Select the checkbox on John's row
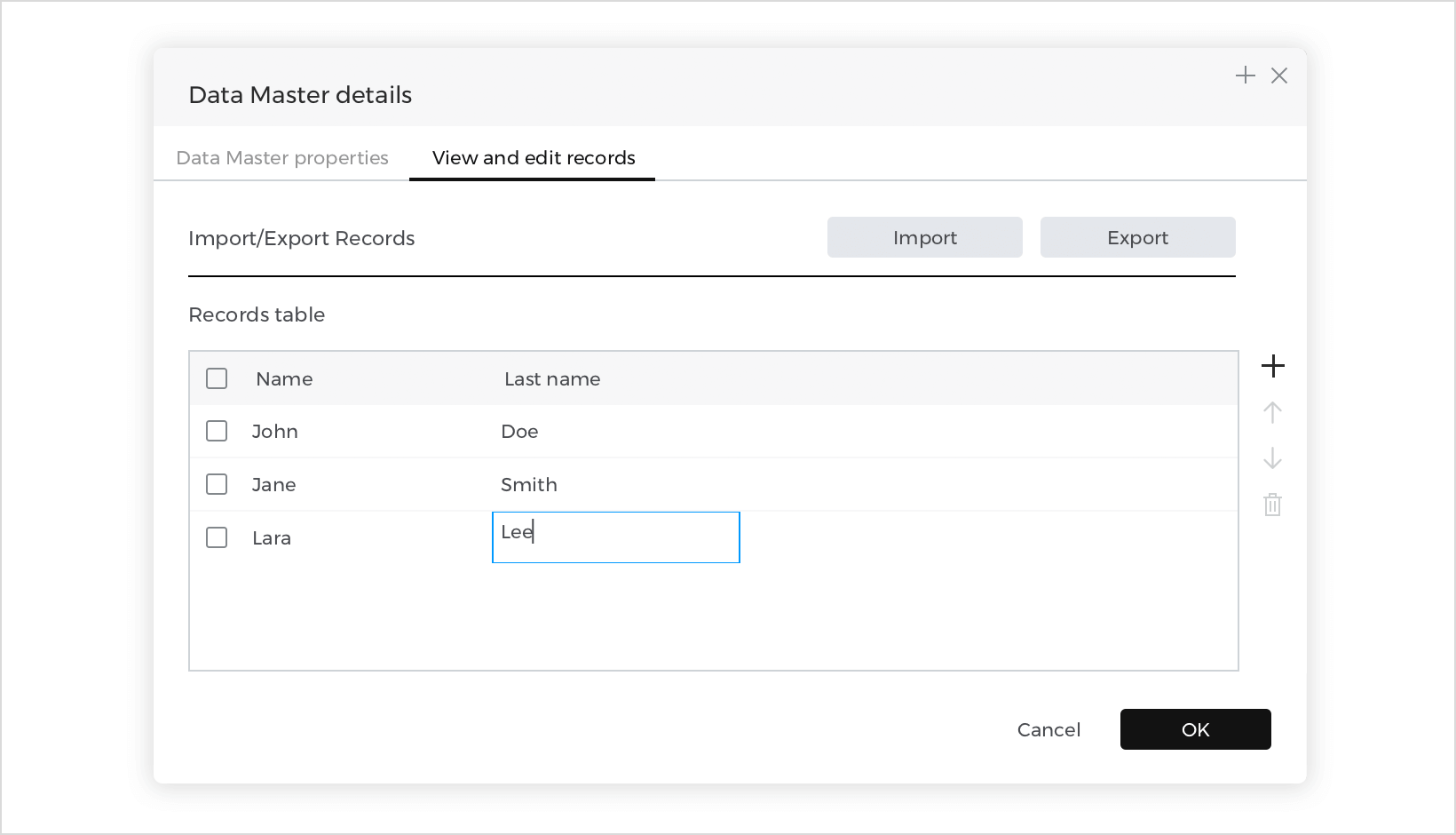Viewport: 1456px width, 835px height. tap(217, 431)
